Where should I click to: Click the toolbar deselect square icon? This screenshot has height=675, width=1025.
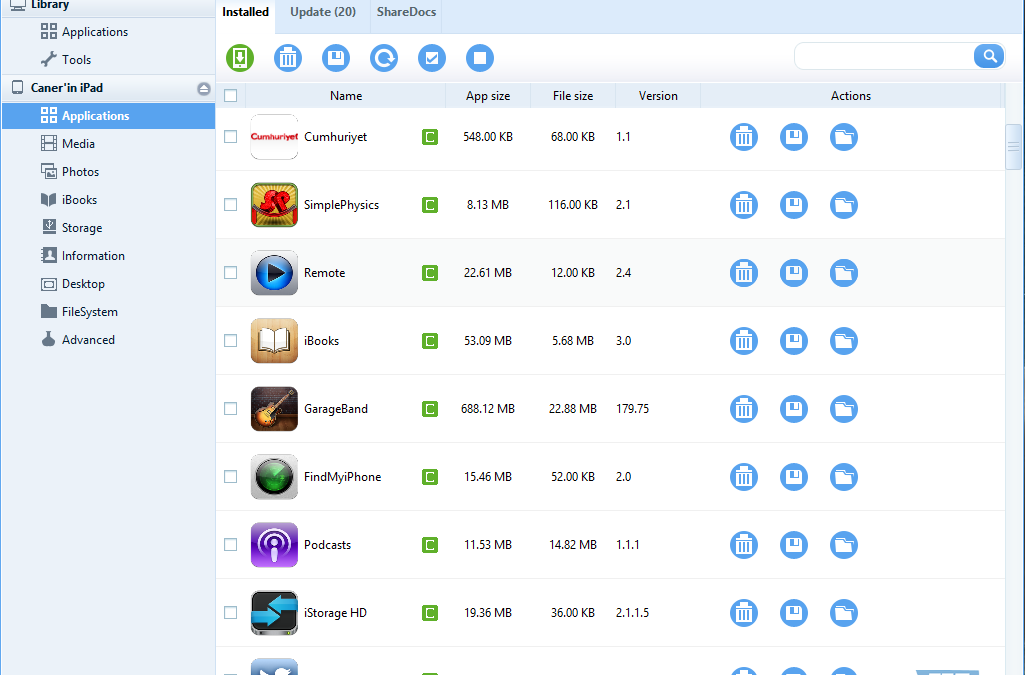tap(480, 58)
